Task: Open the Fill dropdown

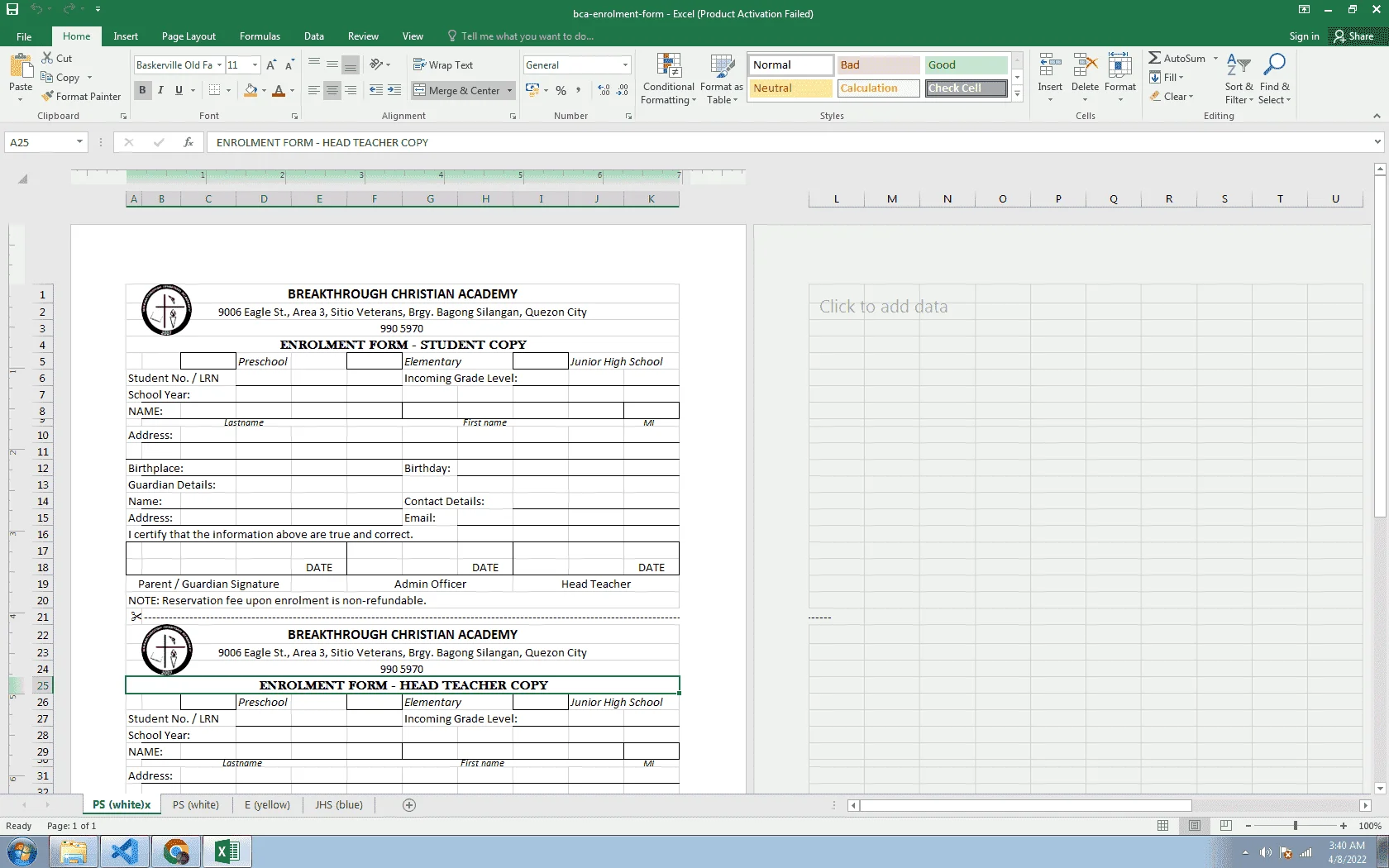Action: point(1167,78)
